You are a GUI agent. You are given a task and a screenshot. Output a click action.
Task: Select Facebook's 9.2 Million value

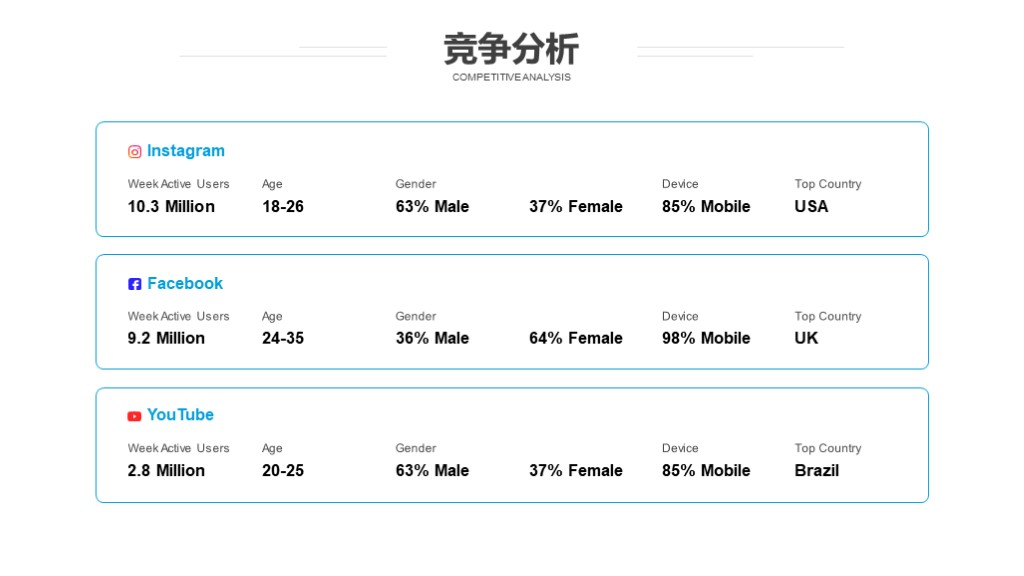(x=166, y=338)
